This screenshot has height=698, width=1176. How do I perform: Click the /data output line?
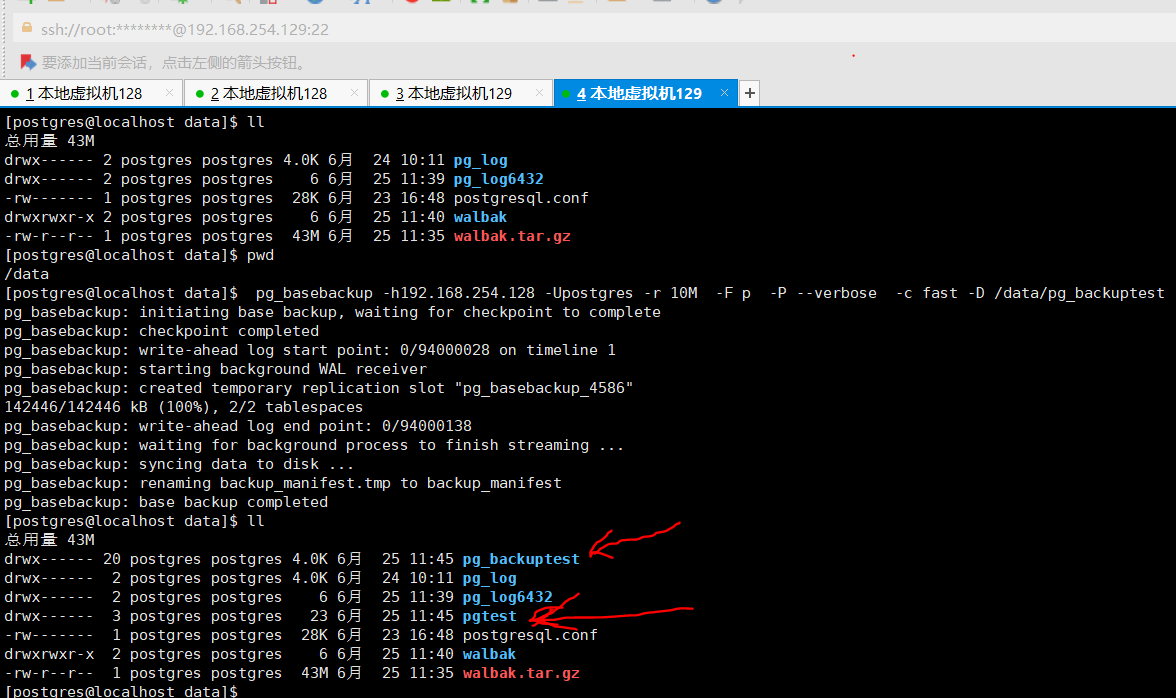tap(26, 274)
